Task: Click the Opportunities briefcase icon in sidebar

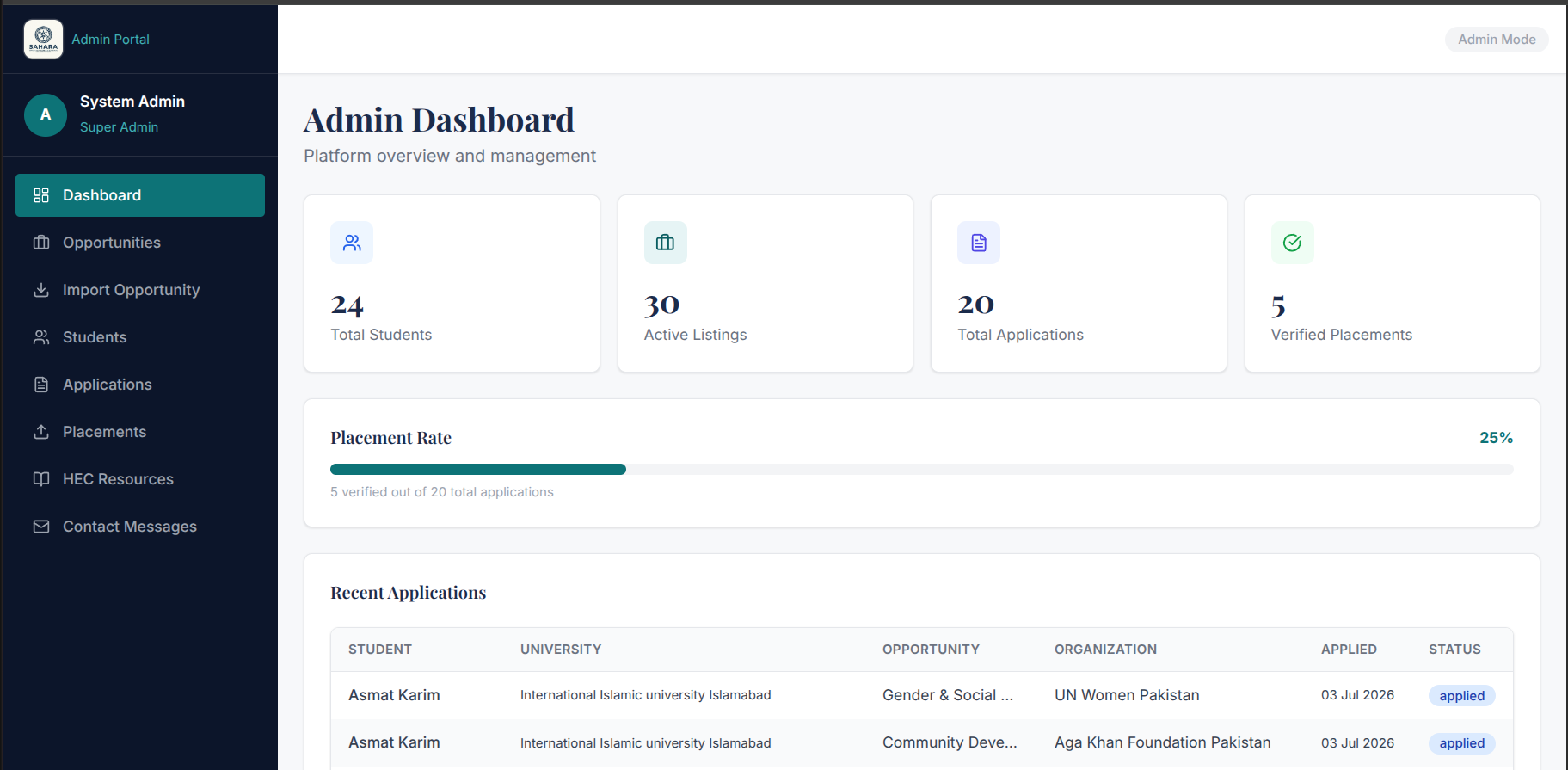Action: (x=41, y=243)
